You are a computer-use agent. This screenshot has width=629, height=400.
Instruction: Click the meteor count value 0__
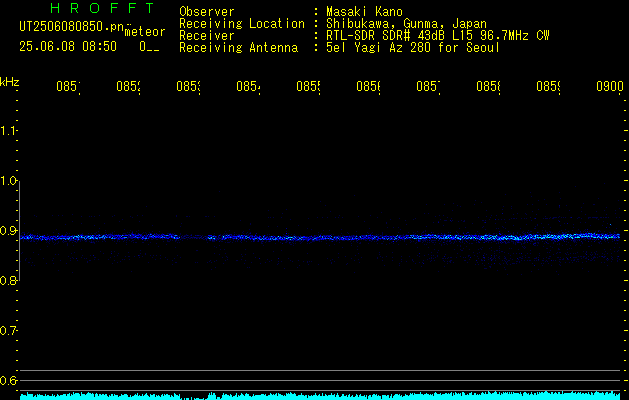coord(149,47)
